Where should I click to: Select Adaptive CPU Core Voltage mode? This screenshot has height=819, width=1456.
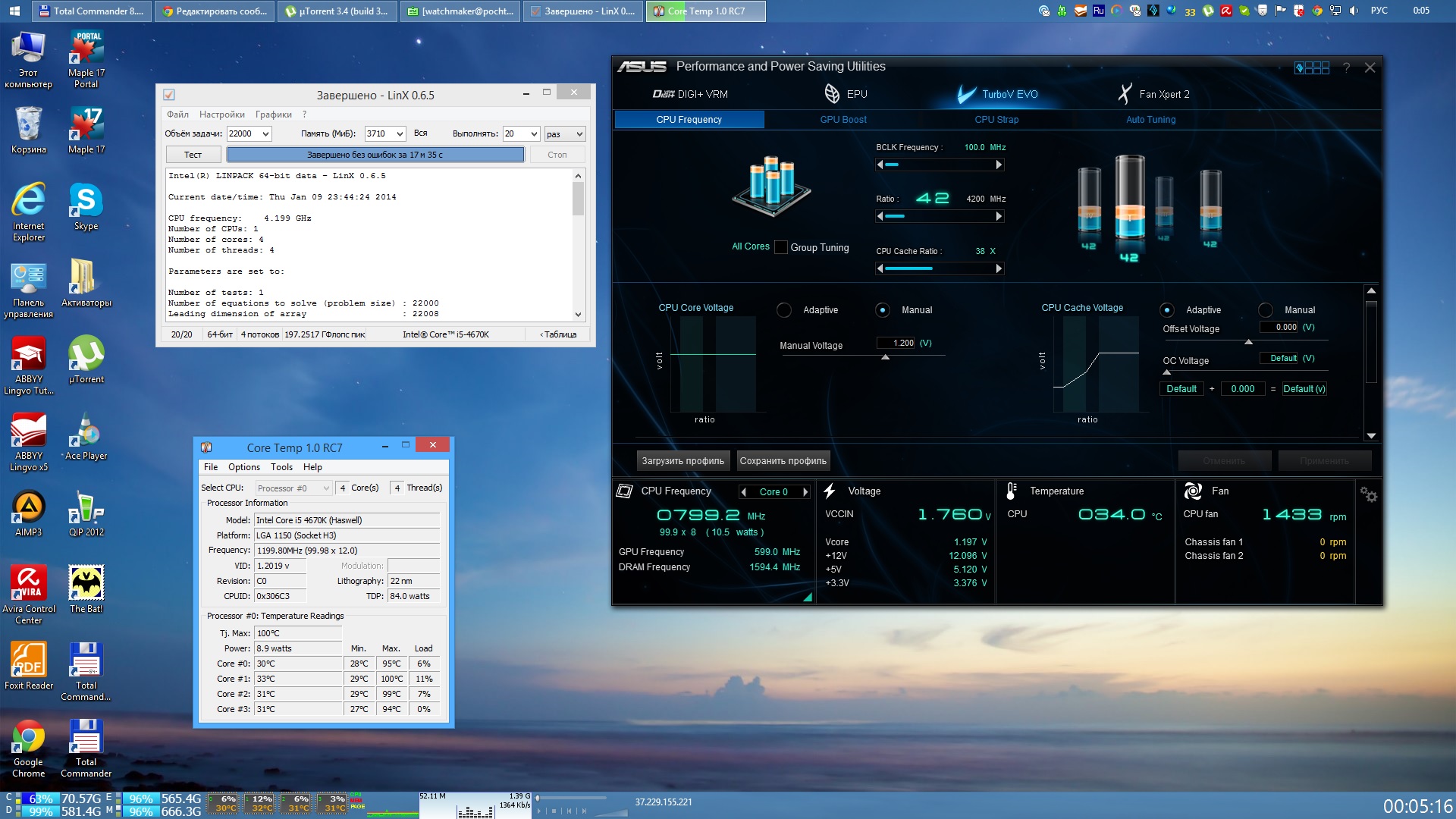click(x=784, y=310)
